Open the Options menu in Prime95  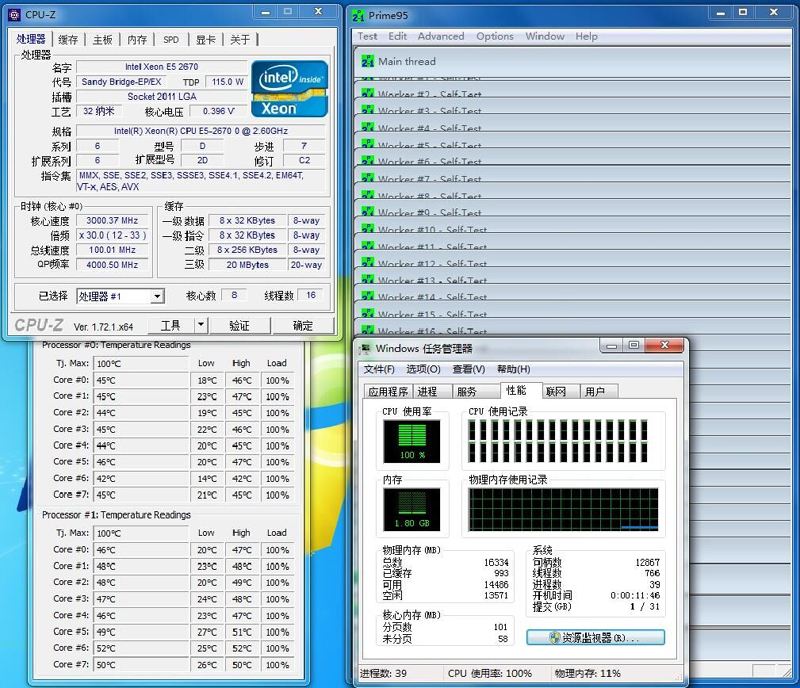[x=495, y=35]
